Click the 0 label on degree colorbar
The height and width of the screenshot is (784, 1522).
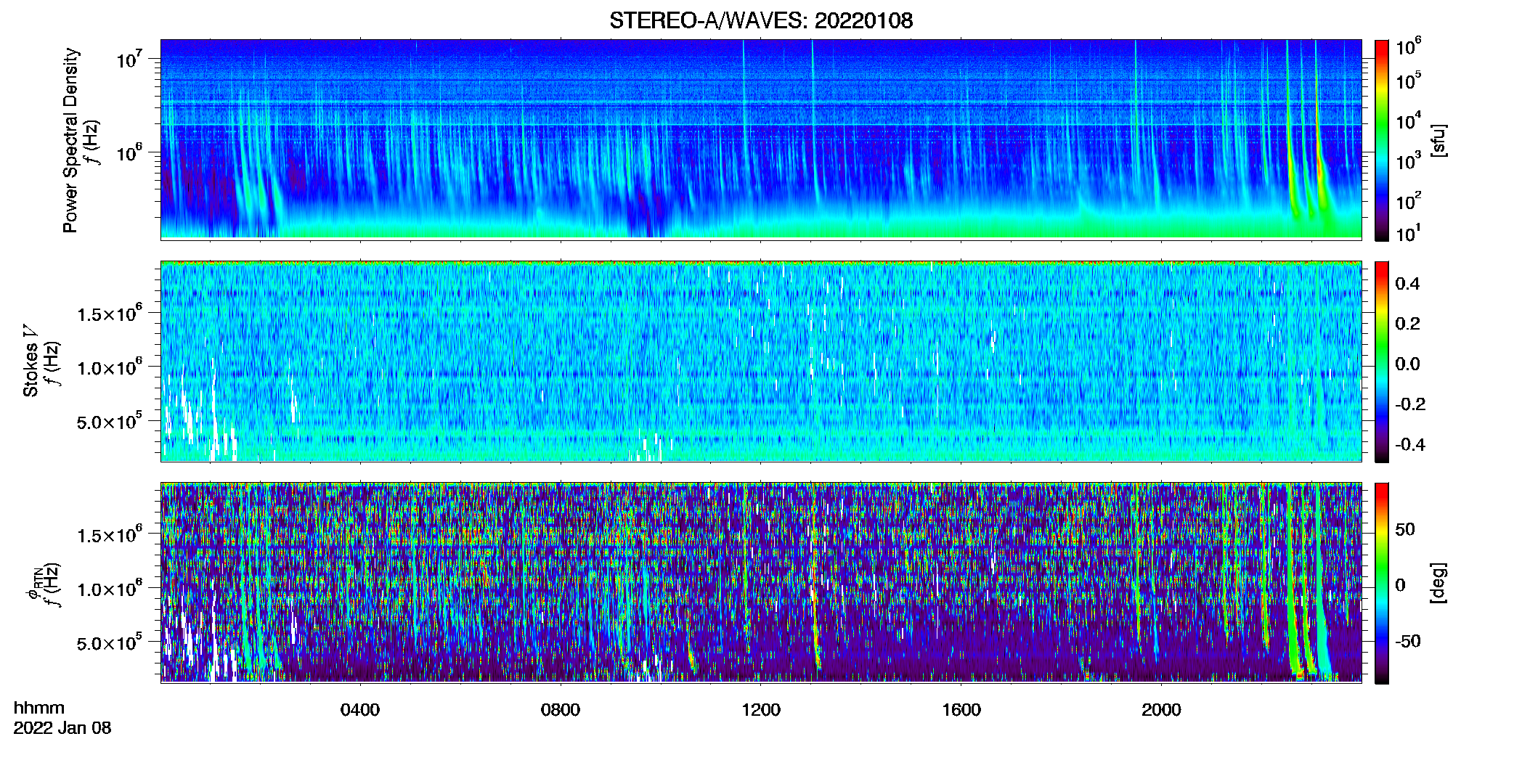coord(1400,585)
